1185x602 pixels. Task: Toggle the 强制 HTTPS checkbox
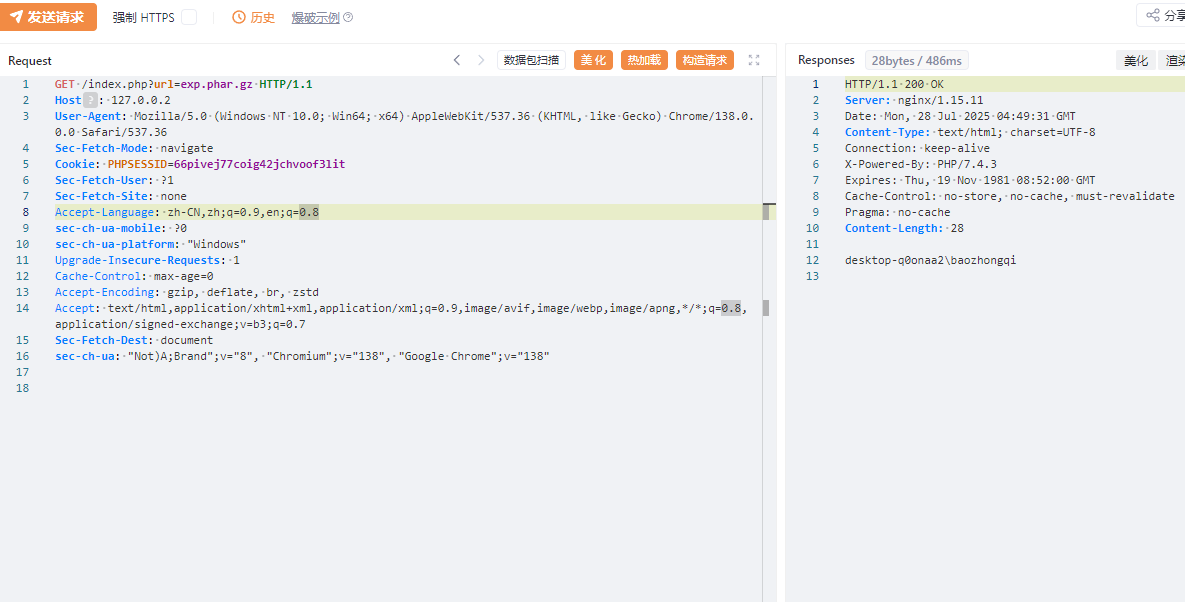coord(189,18)
